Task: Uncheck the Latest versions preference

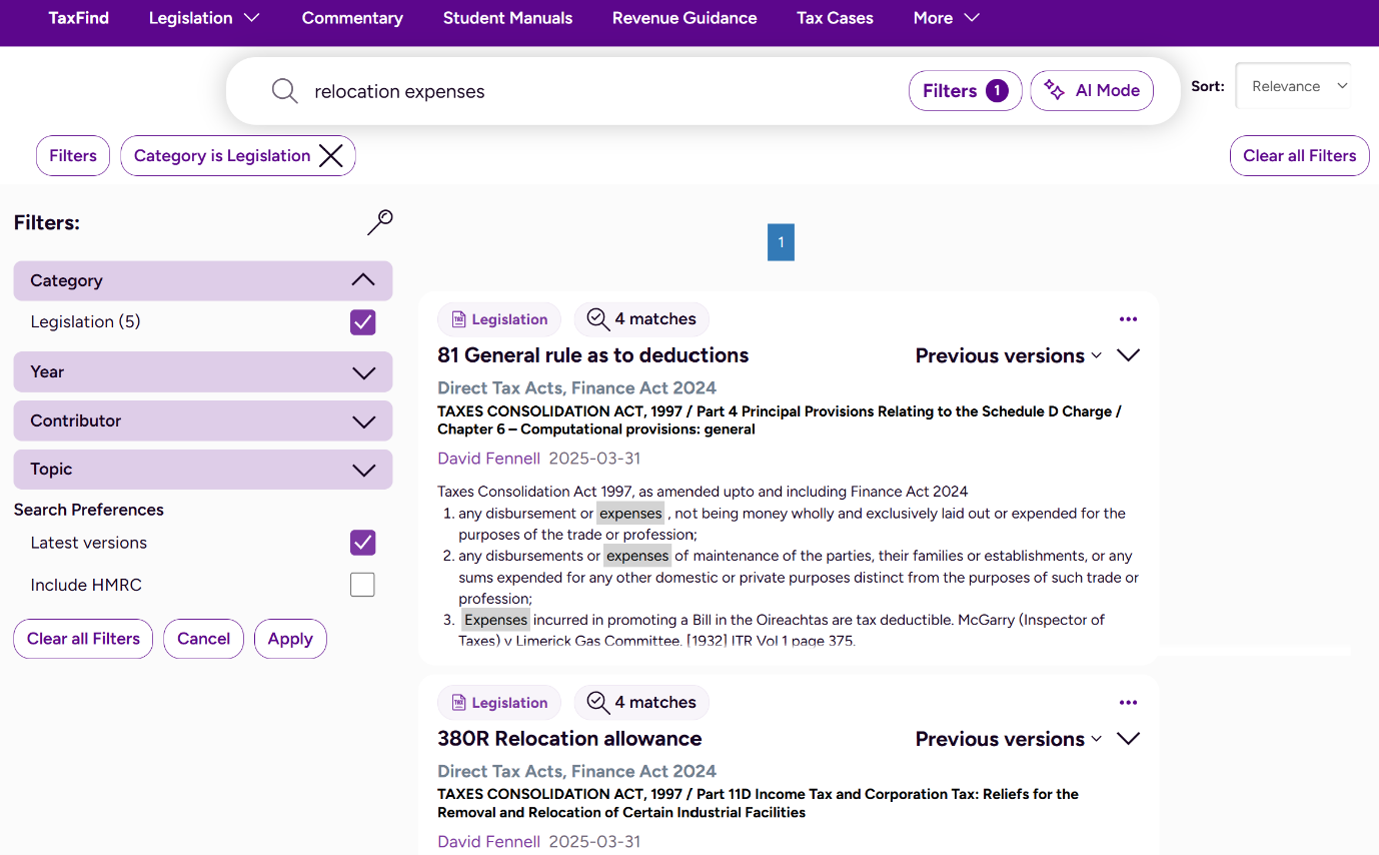Action: click(x=363, y=543)
